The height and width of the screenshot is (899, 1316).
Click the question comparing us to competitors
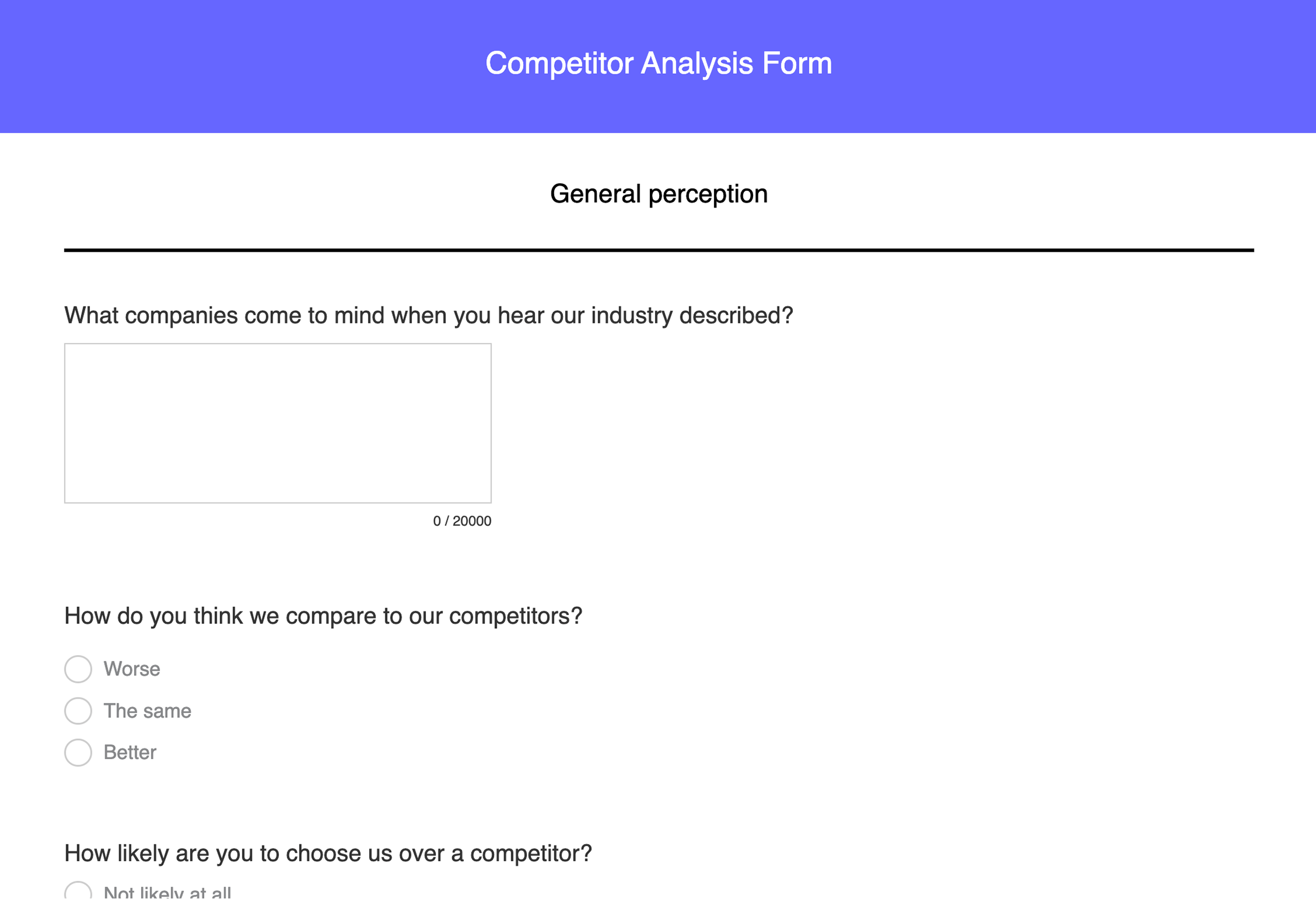pos(323,615)
